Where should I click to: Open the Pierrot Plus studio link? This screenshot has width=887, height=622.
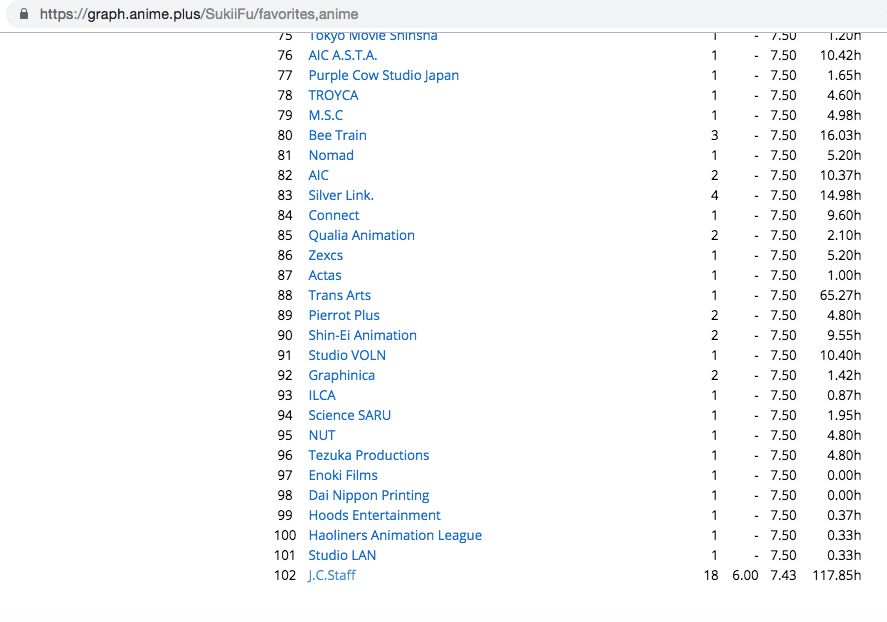pyautogui.click(x=344, y=315)
